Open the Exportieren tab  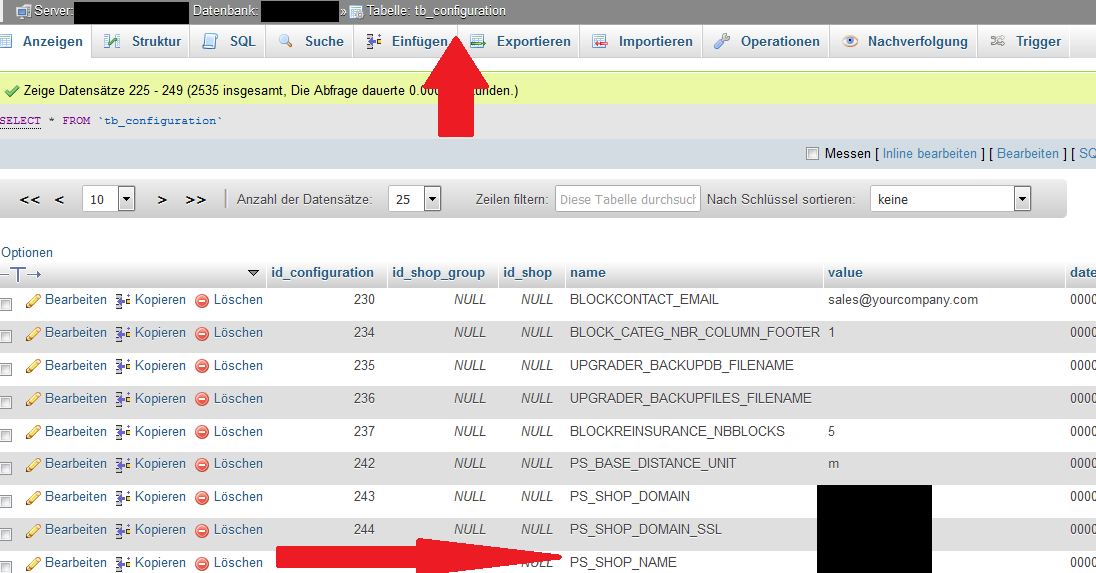click(x=520, y=41)
